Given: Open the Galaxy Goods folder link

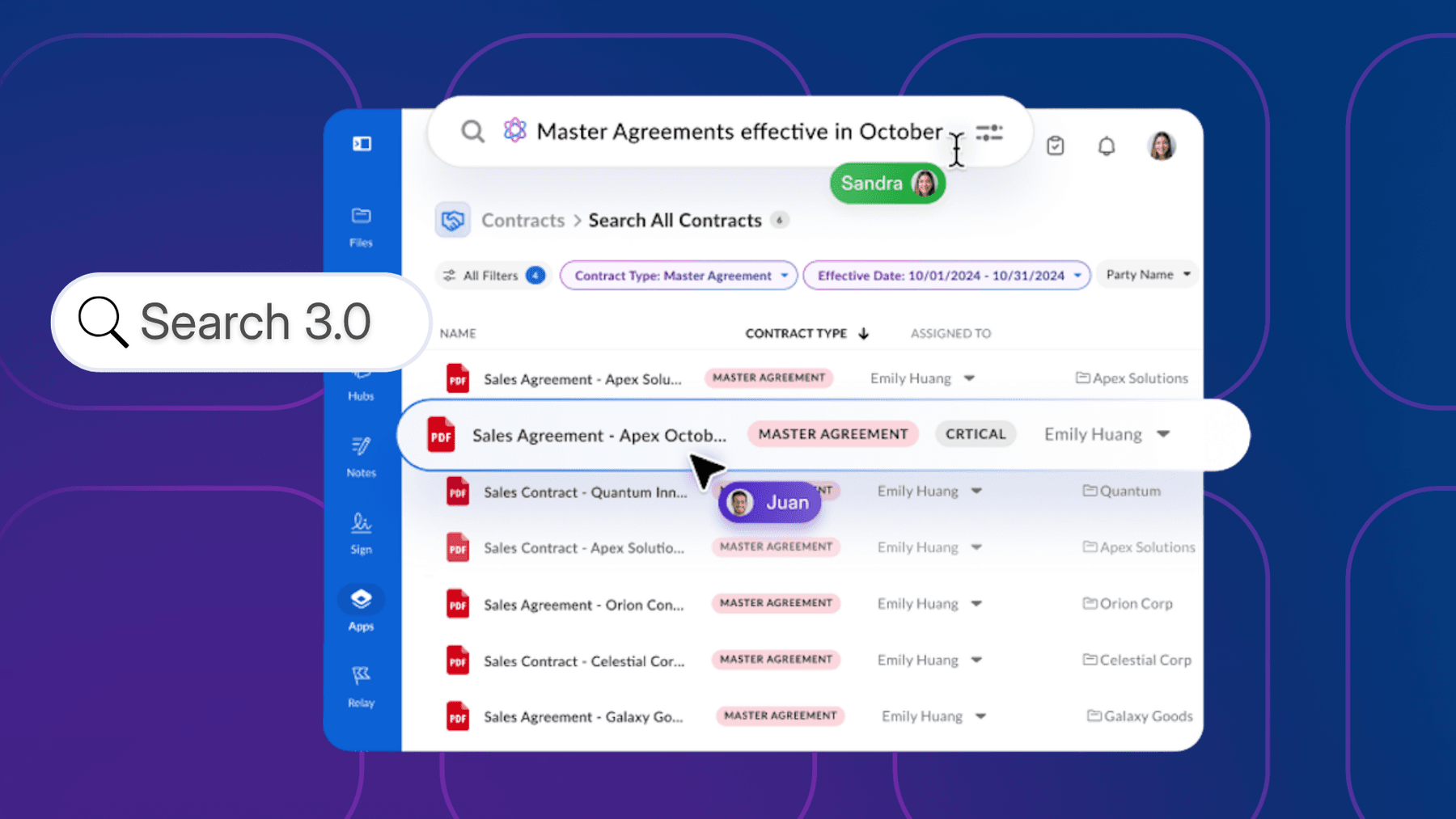Looking at the screenshot, I should point(1140,716).
